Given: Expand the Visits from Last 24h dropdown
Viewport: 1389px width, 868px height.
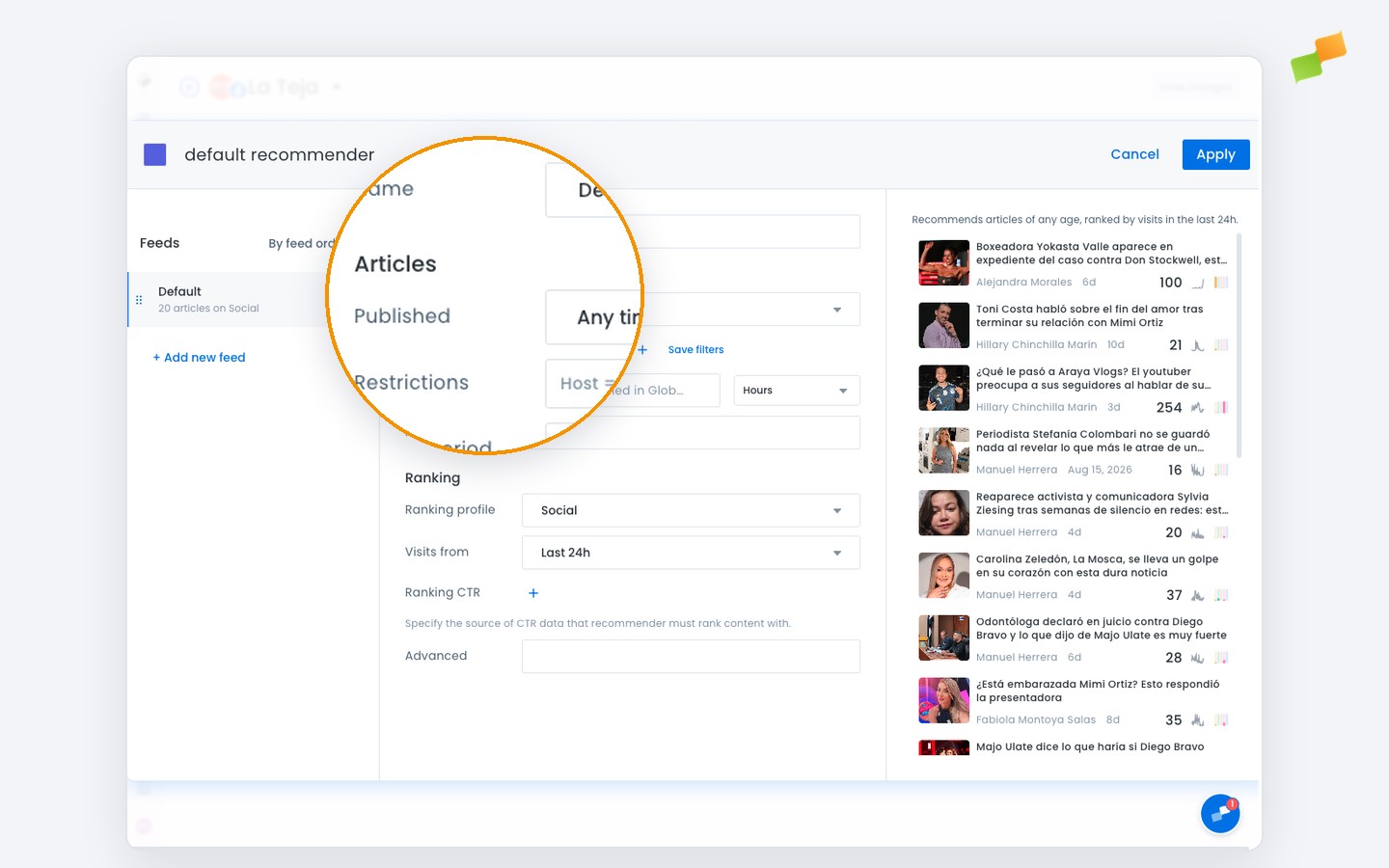Looking at the screenshot, I should click(691, 553).
